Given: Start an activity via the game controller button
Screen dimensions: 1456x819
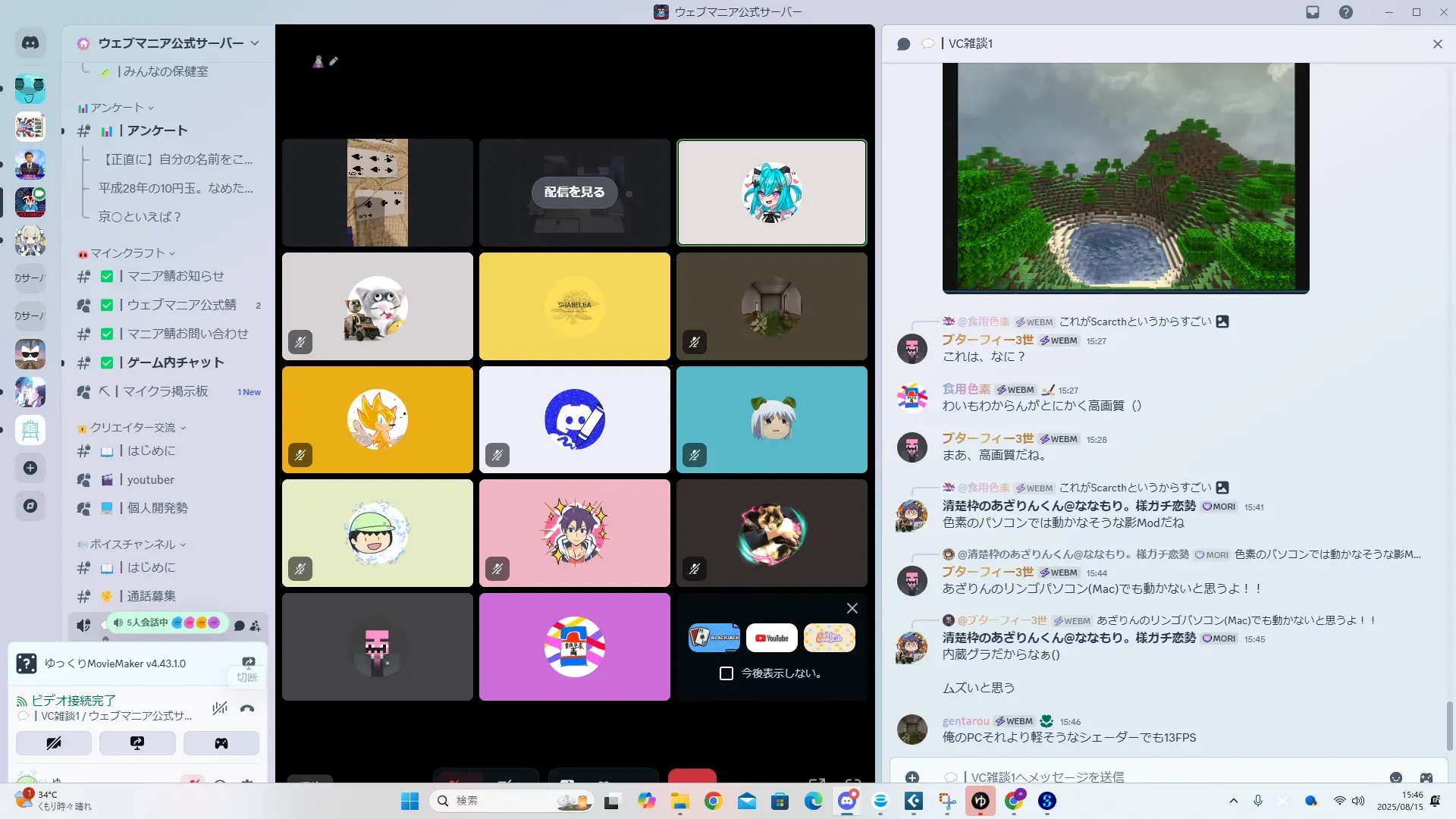Looking at the screenshot, I should 221,743.
